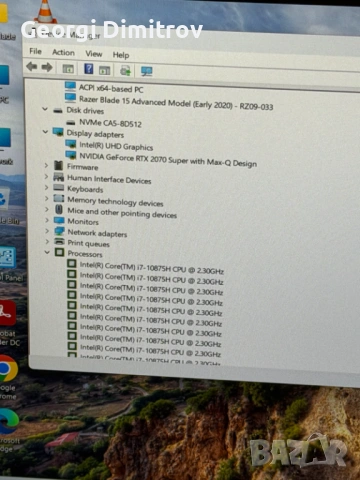The height and width of the screenshot is (480, 360).
Task: Select the fifth i7-10875H processor entry
Action: click(x=151, y=309)
